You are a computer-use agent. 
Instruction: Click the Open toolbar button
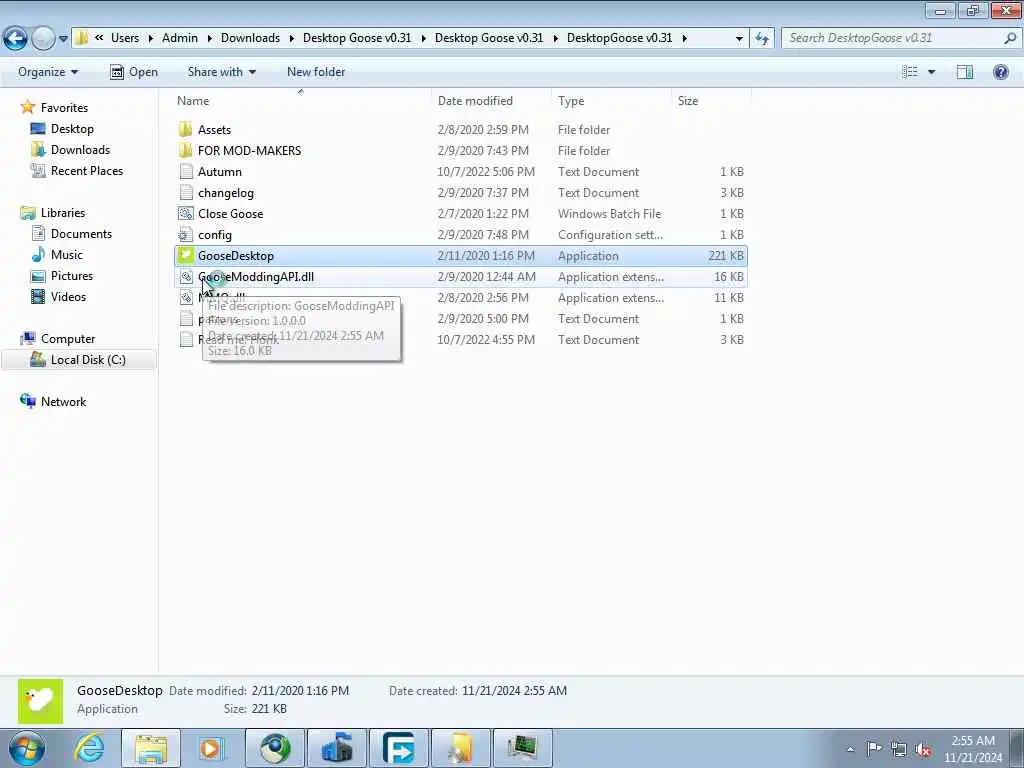[134, 72]
